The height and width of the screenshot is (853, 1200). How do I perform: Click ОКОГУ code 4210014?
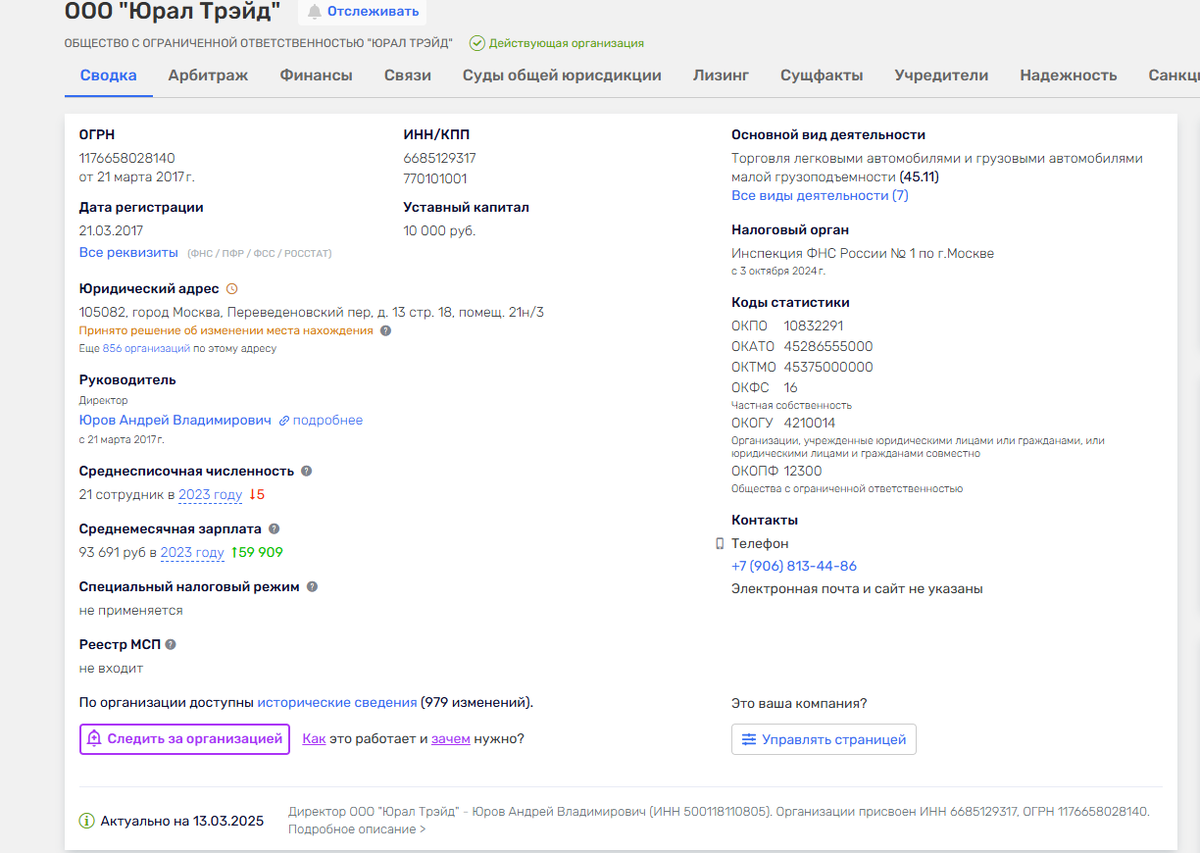pyautogui.click(x=809, y=423)
